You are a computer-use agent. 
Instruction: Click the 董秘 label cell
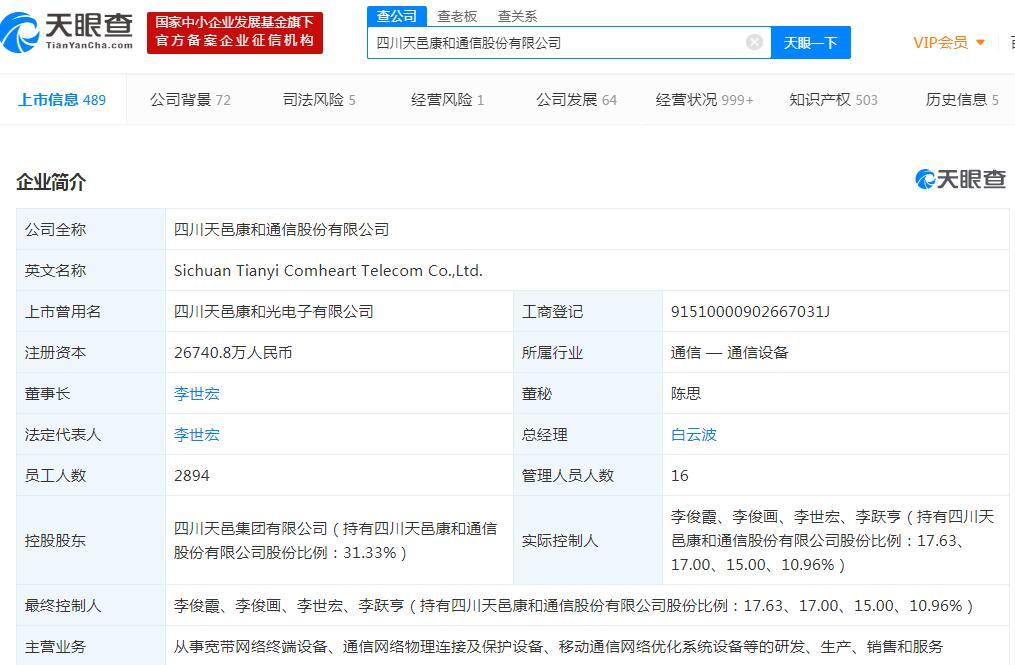tap(588, 394)
